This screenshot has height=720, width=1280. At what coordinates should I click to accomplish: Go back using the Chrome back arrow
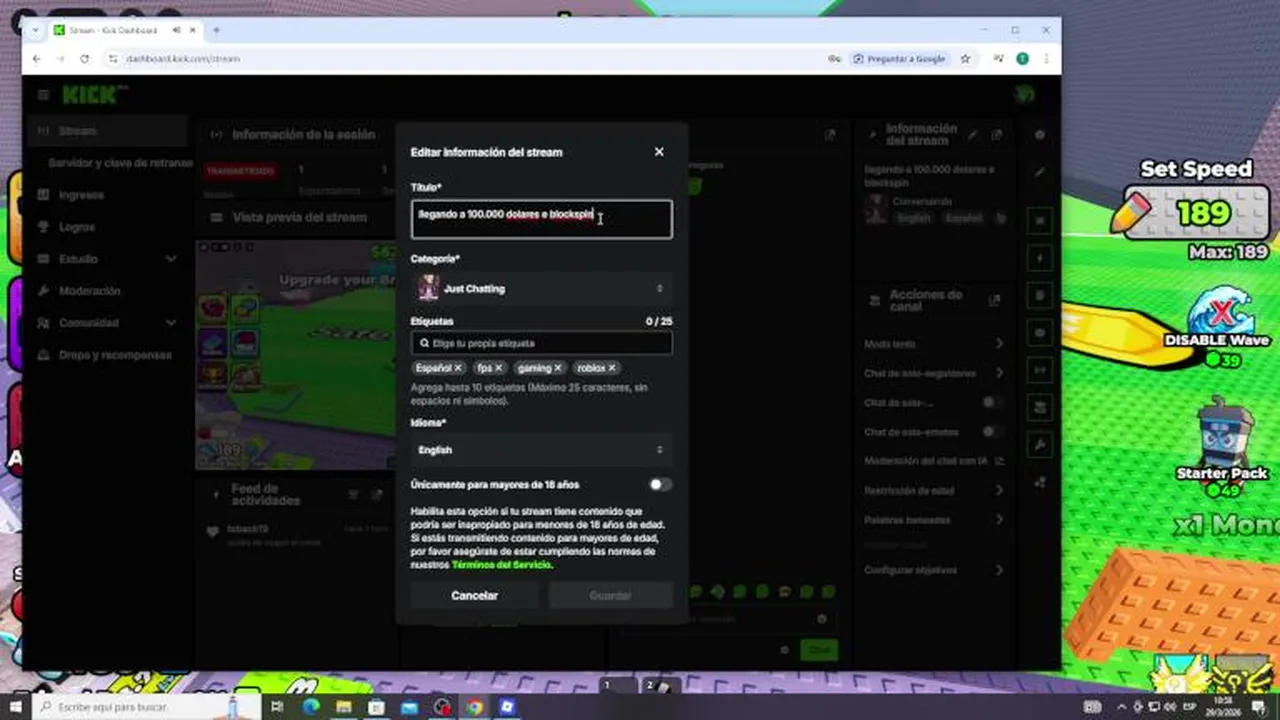coord(37,59)
